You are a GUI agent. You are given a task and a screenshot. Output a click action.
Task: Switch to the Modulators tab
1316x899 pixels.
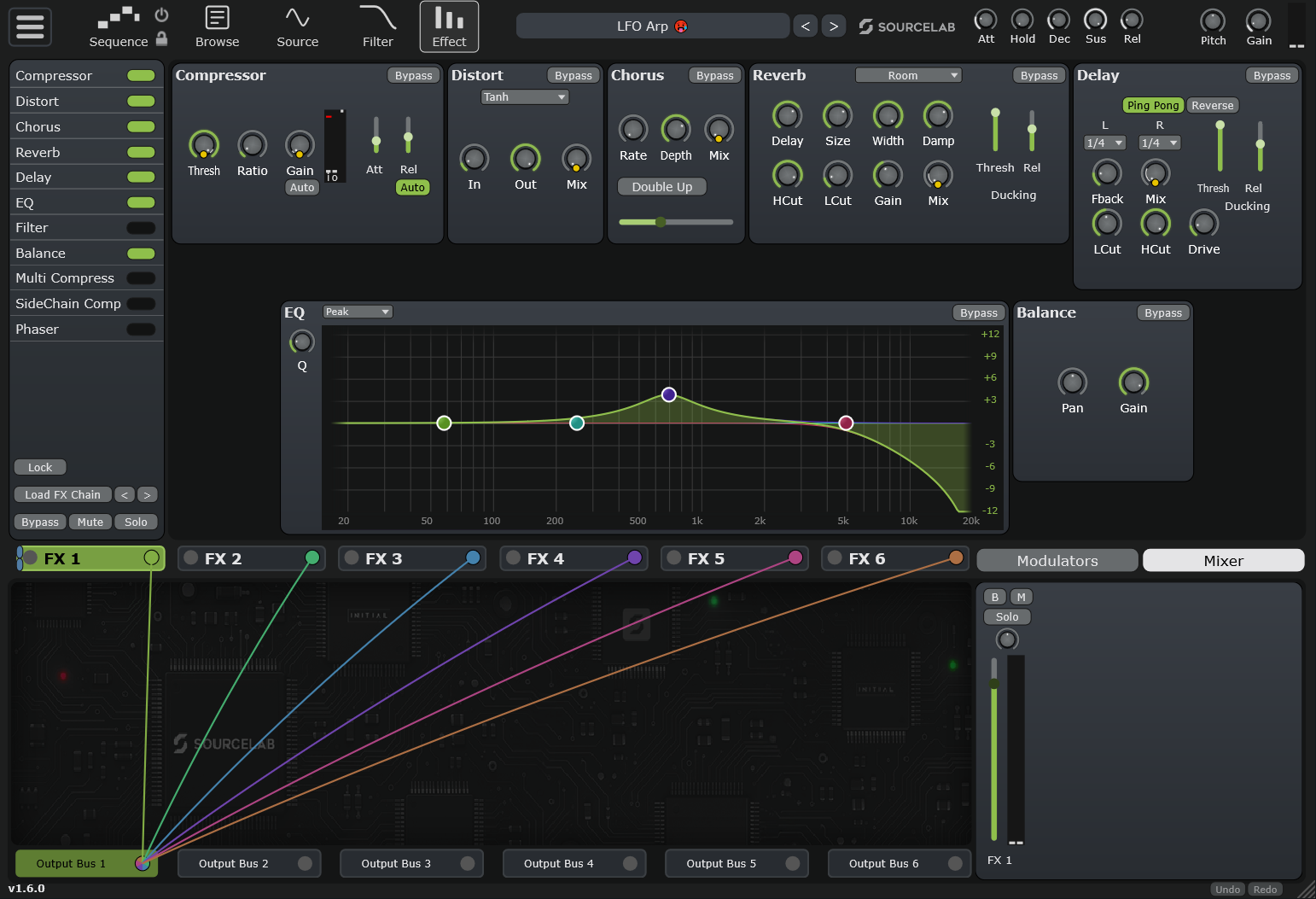tap(1057, 561)
